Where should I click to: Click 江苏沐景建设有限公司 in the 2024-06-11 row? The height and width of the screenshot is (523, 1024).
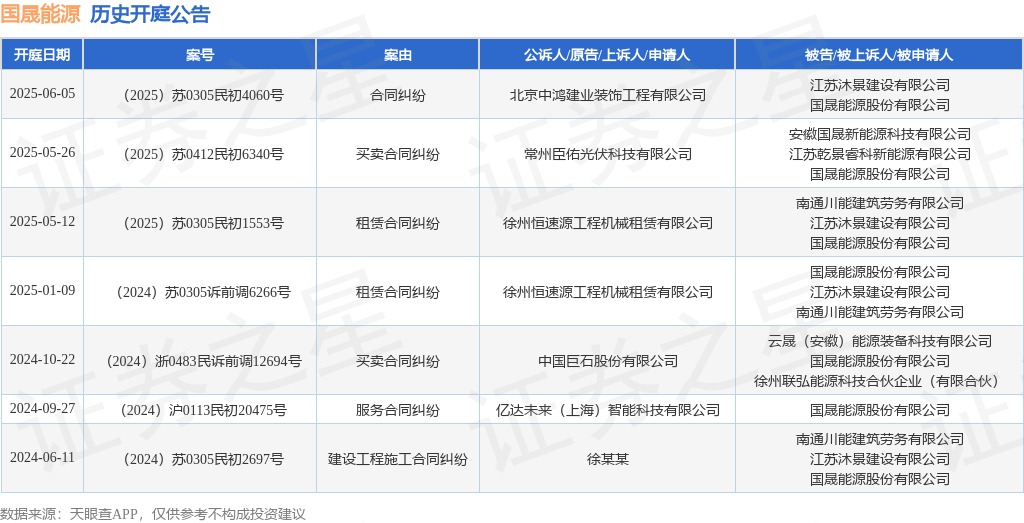pos(880,460)
